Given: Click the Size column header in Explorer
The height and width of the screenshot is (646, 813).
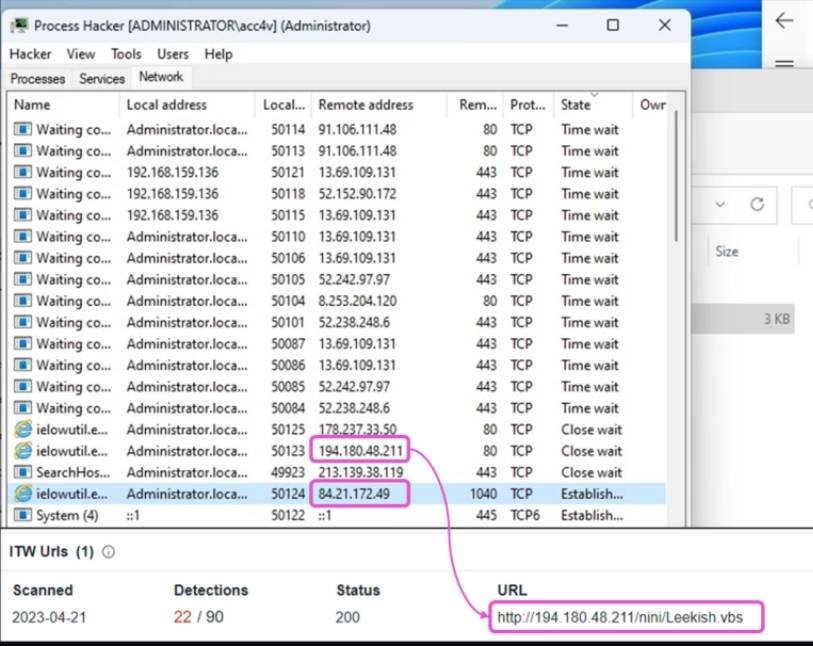Looking at the screenshot, I should click(727, 252).
